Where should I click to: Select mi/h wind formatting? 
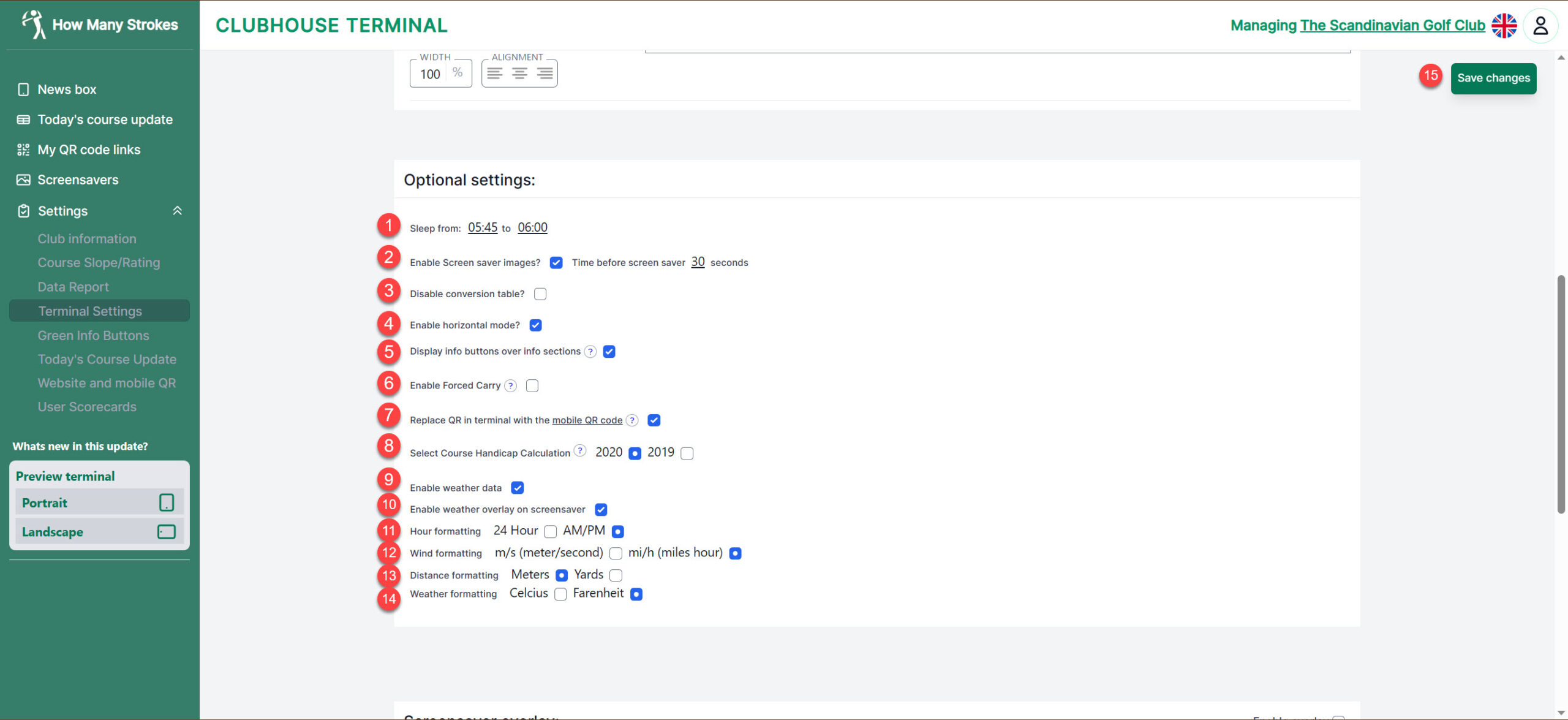[x=736, y=553]
